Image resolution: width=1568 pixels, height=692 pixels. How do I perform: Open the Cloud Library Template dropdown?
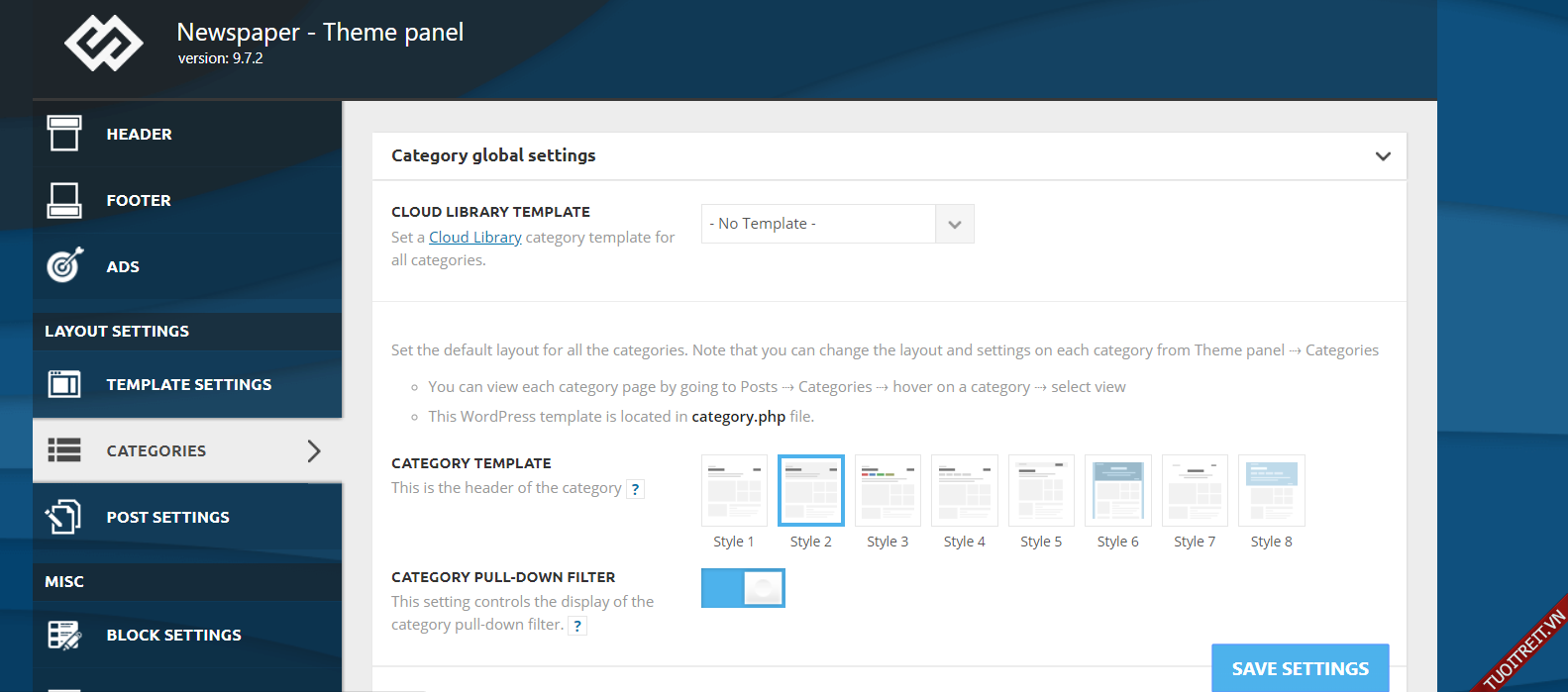(837, 224)
